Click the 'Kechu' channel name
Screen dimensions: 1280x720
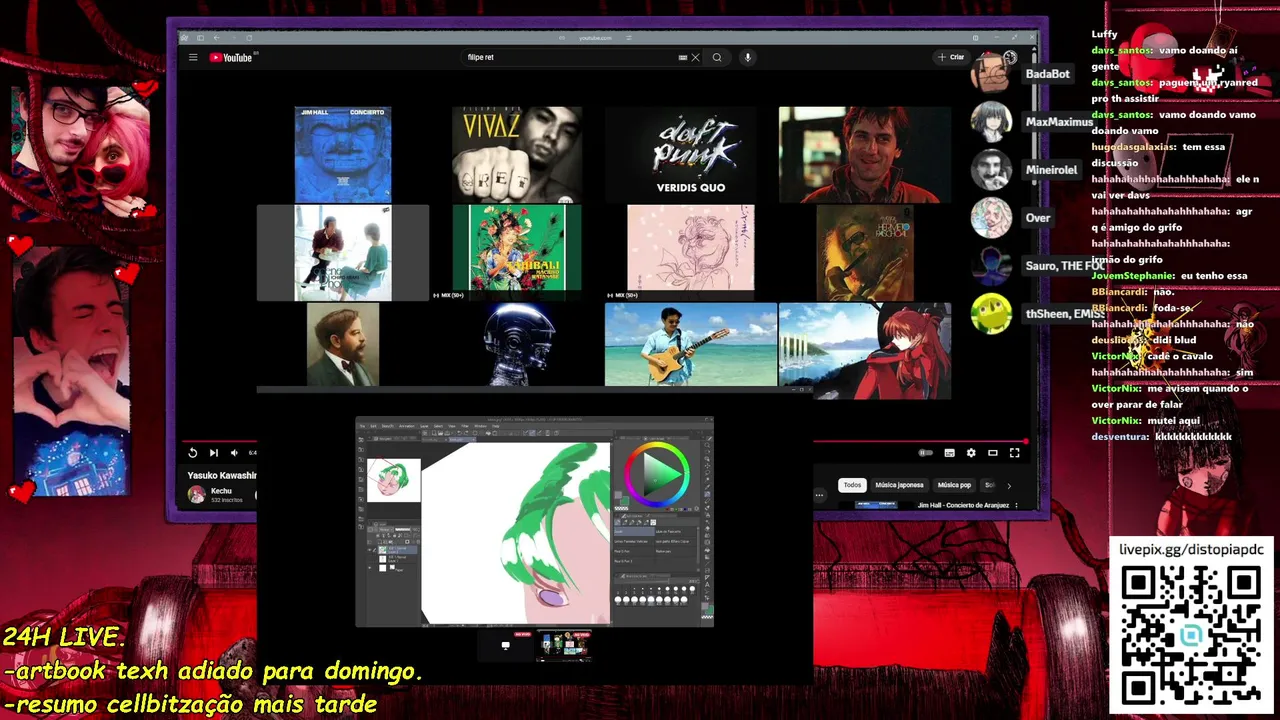click(221, 491)
